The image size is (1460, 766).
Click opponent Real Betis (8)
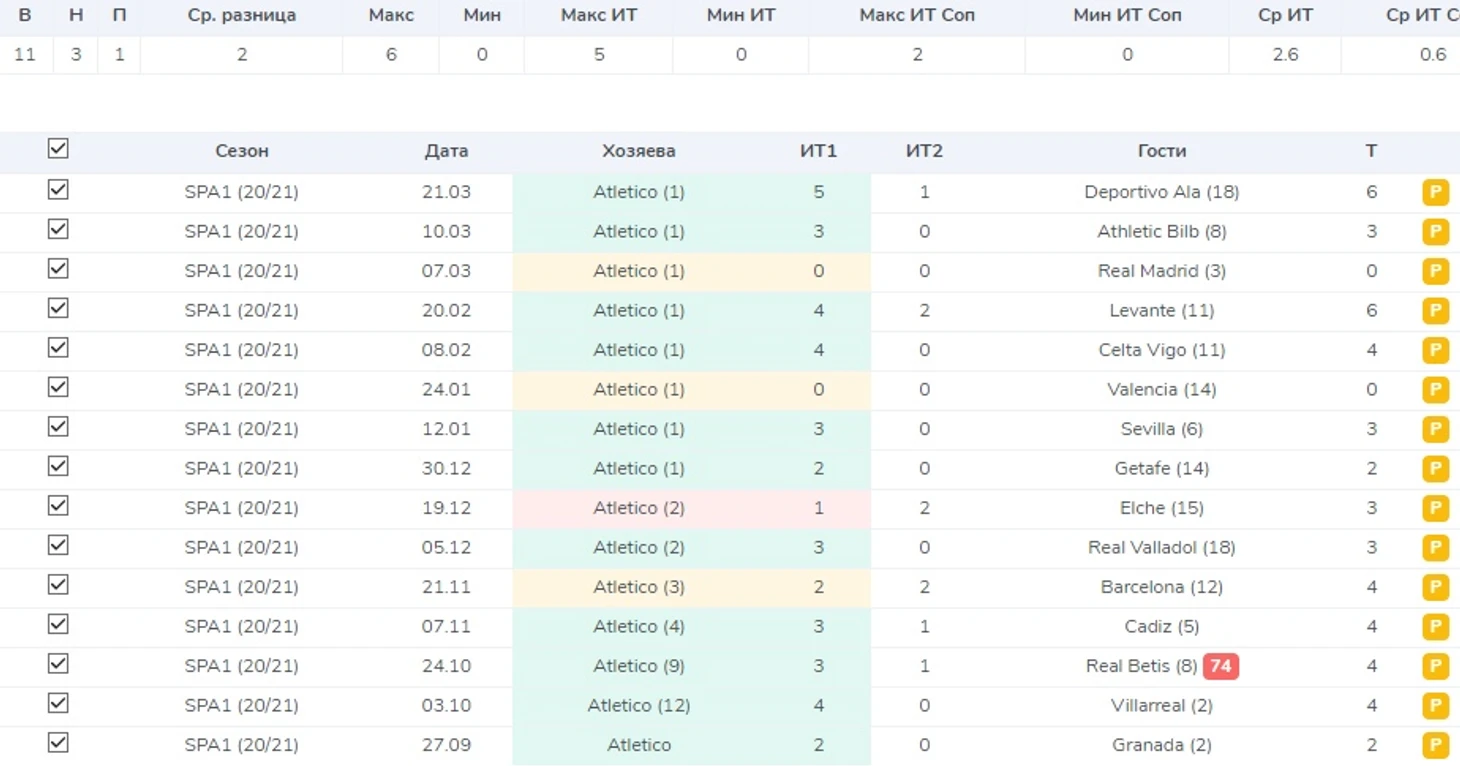point(1142,666)
